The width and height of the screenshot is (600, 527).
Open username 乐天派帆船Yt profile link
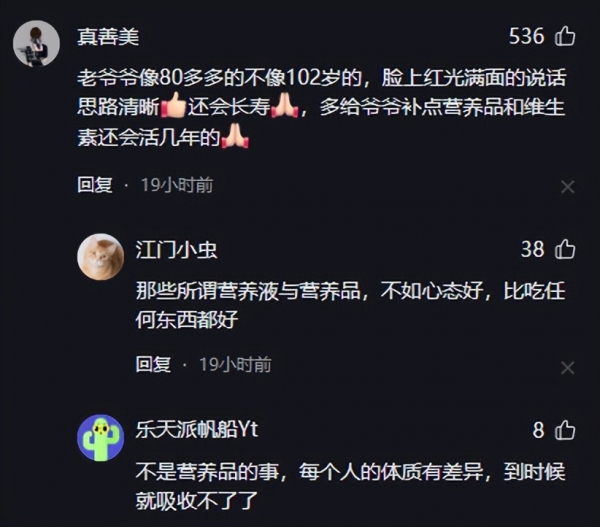197,429
